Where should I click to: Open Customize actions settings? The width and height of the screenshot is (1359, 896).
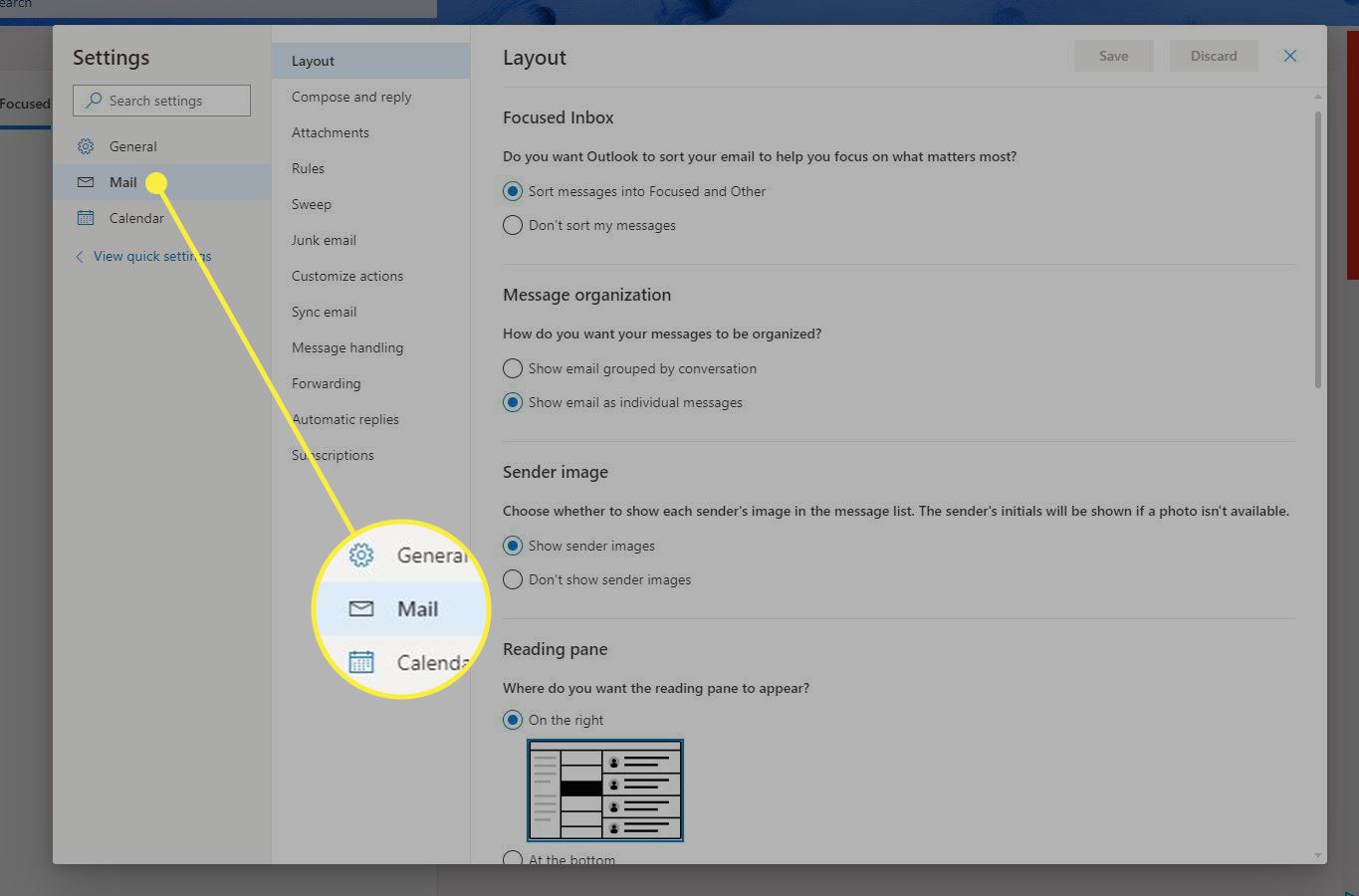coord(370,276)
